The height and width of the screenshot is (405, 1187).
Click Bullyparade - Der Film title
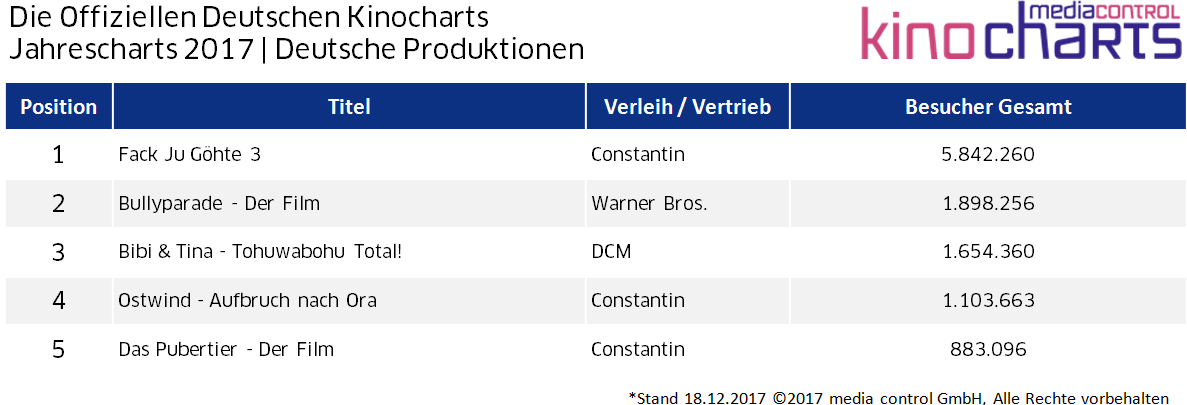[220, 204]
